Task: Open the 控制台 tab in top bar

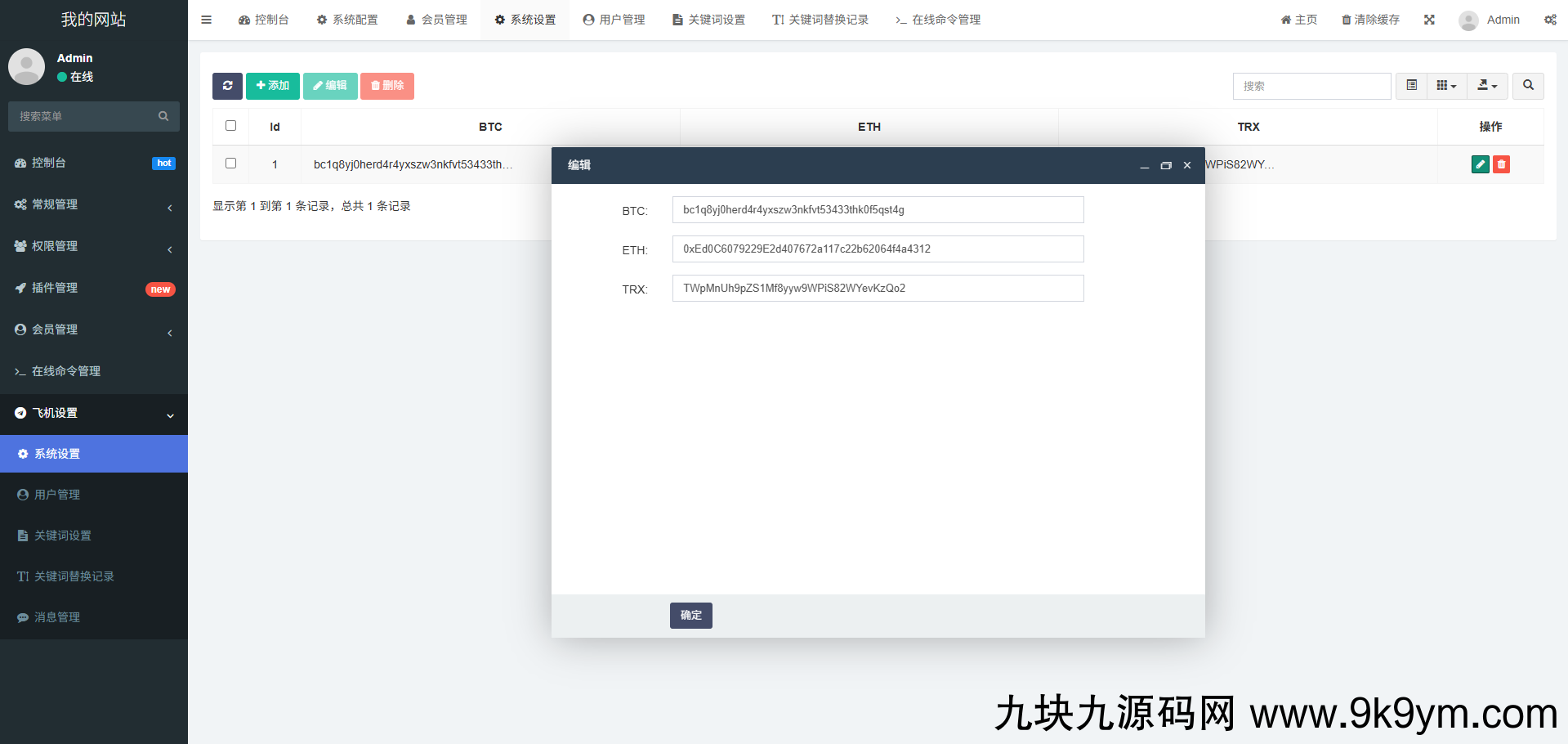Action: point(263,20)
